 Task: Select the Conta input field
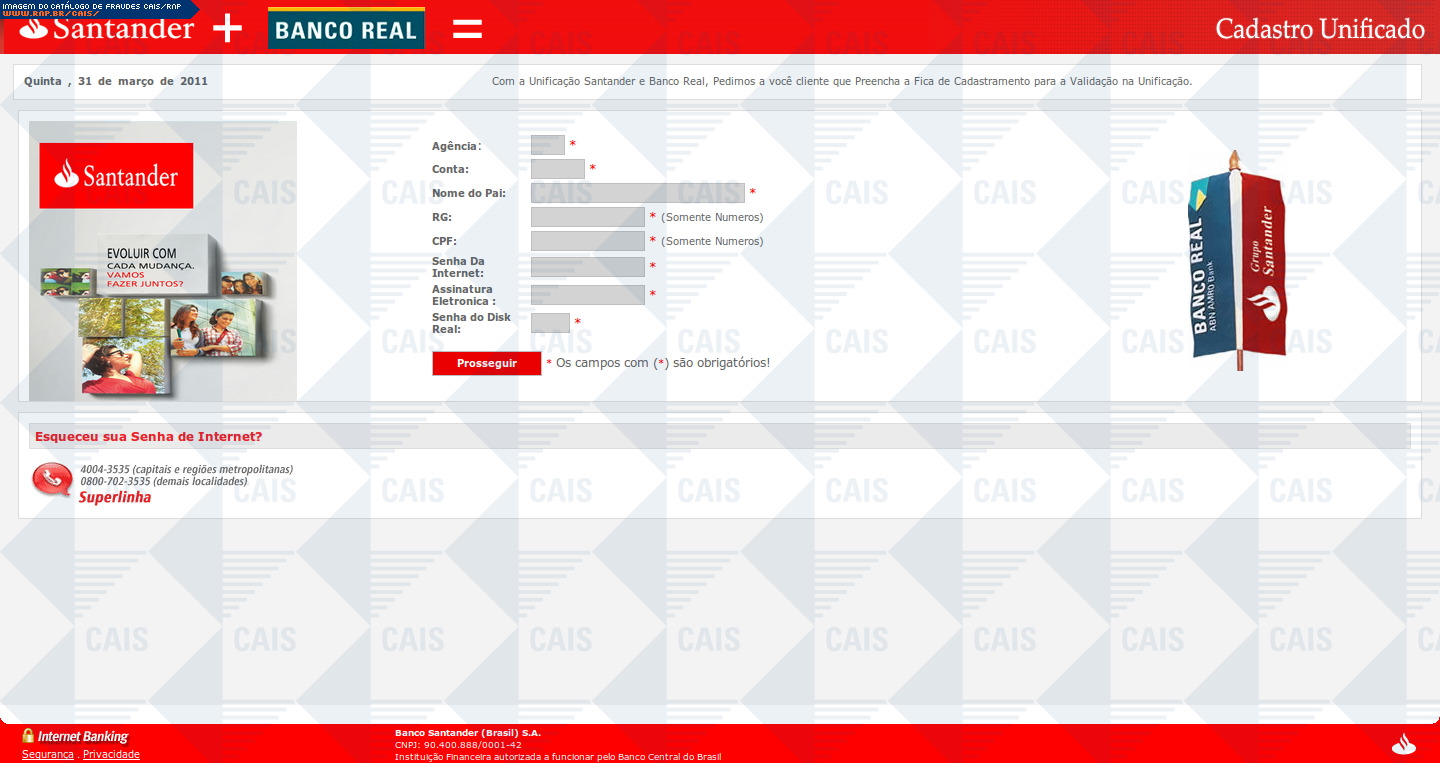(x=557, y=169)
